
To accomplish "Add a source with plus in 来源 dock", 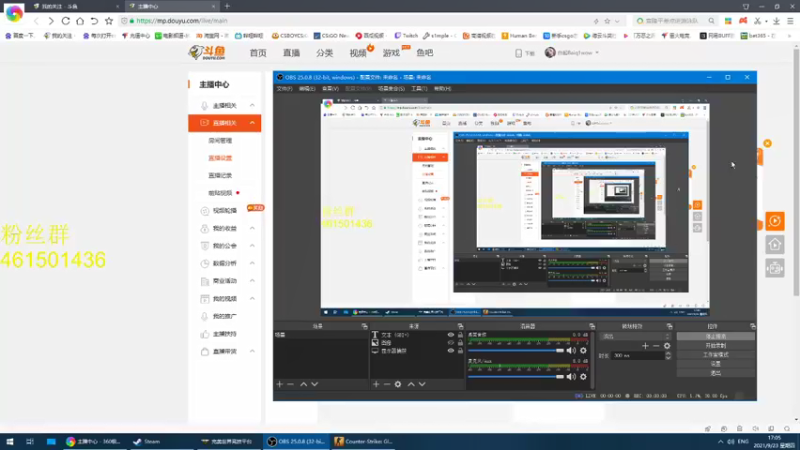I will 376,384.
